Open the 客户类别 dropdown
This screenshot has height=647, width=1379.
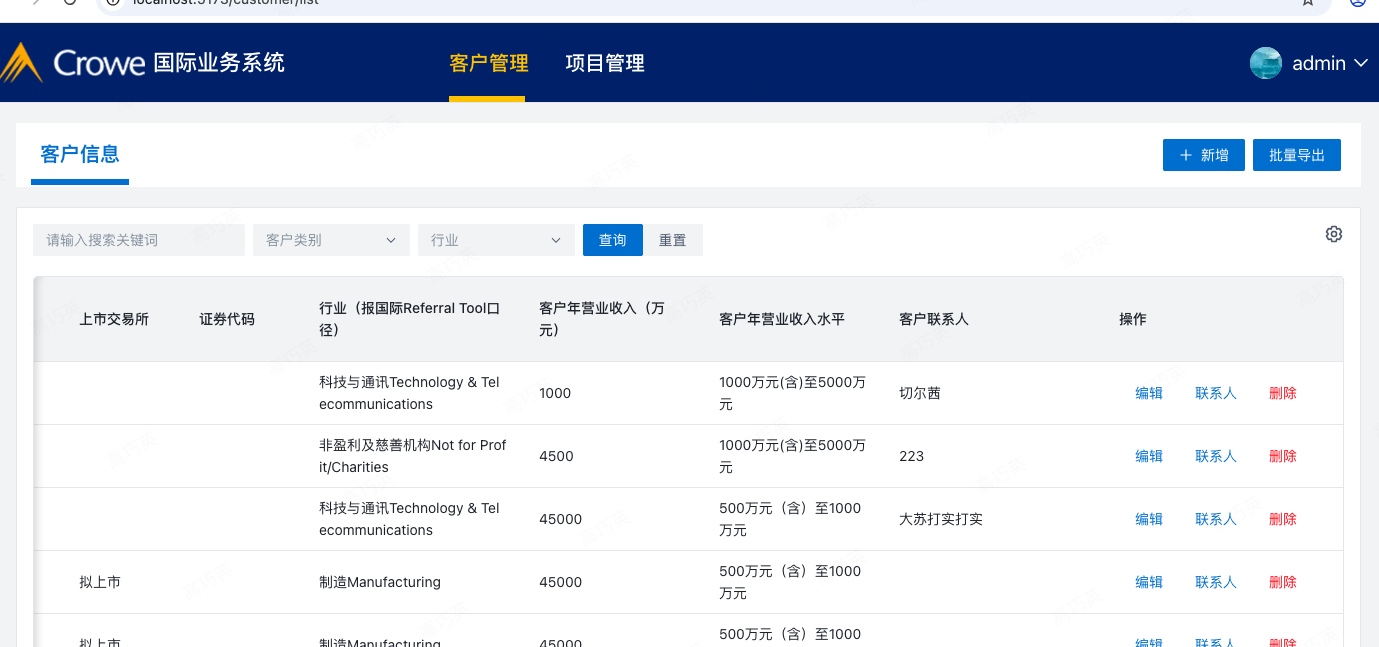[x=331, y=240]
